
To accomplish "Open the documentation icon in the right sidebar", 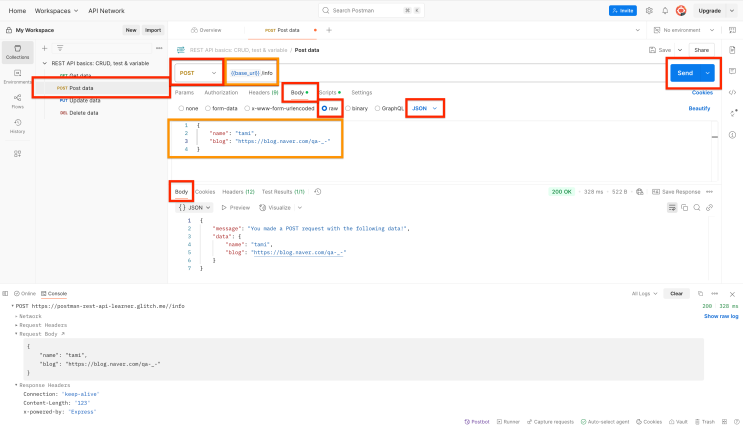I will (x=732, y=50).
